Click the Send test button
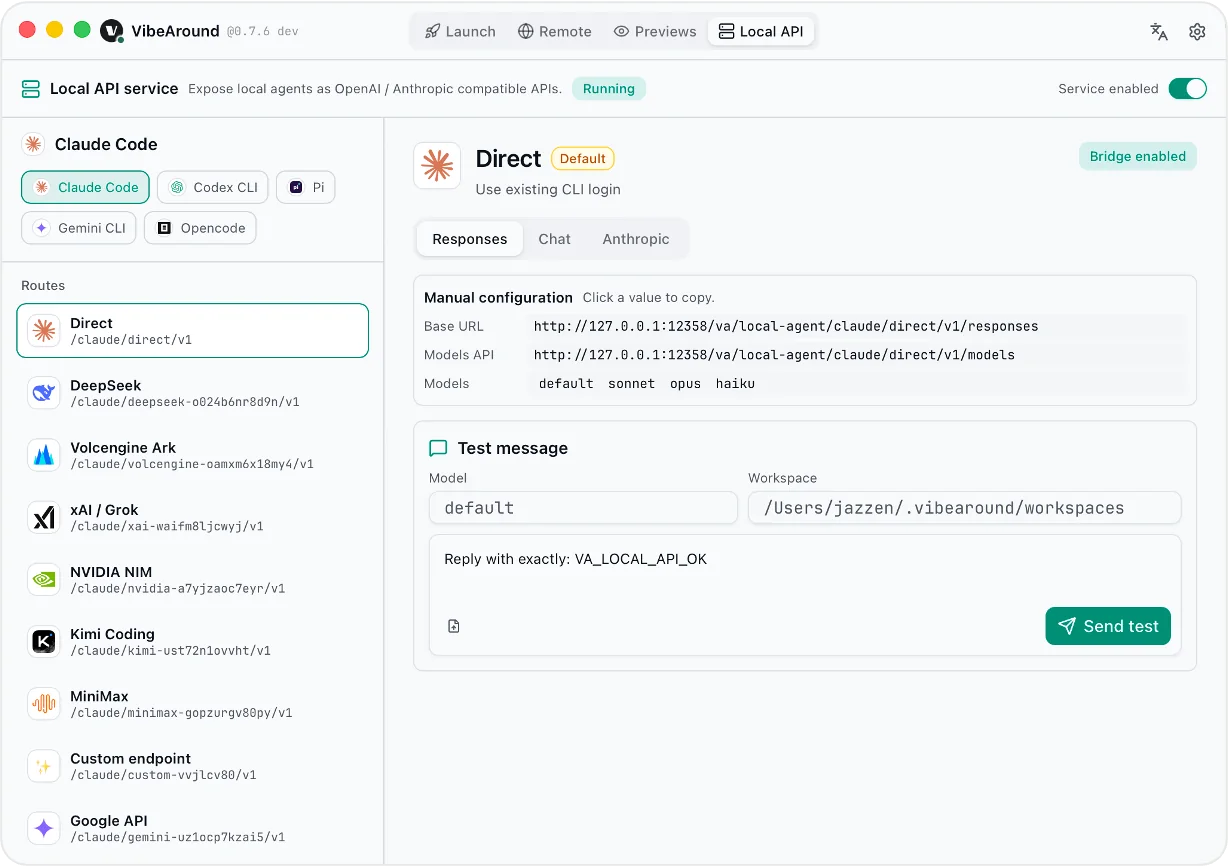This screenshot has height=866, width=1228. point(1108,626)
